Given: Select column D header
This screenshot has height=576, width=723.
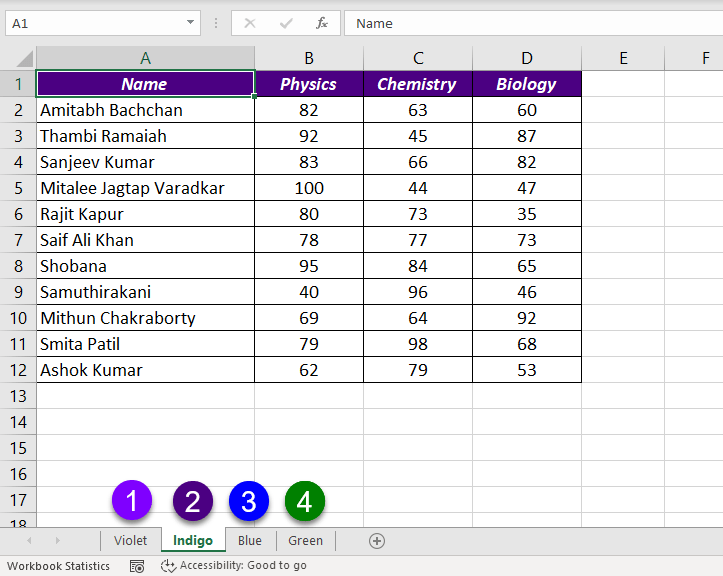Looking at the screenshot, I should 527,59.
